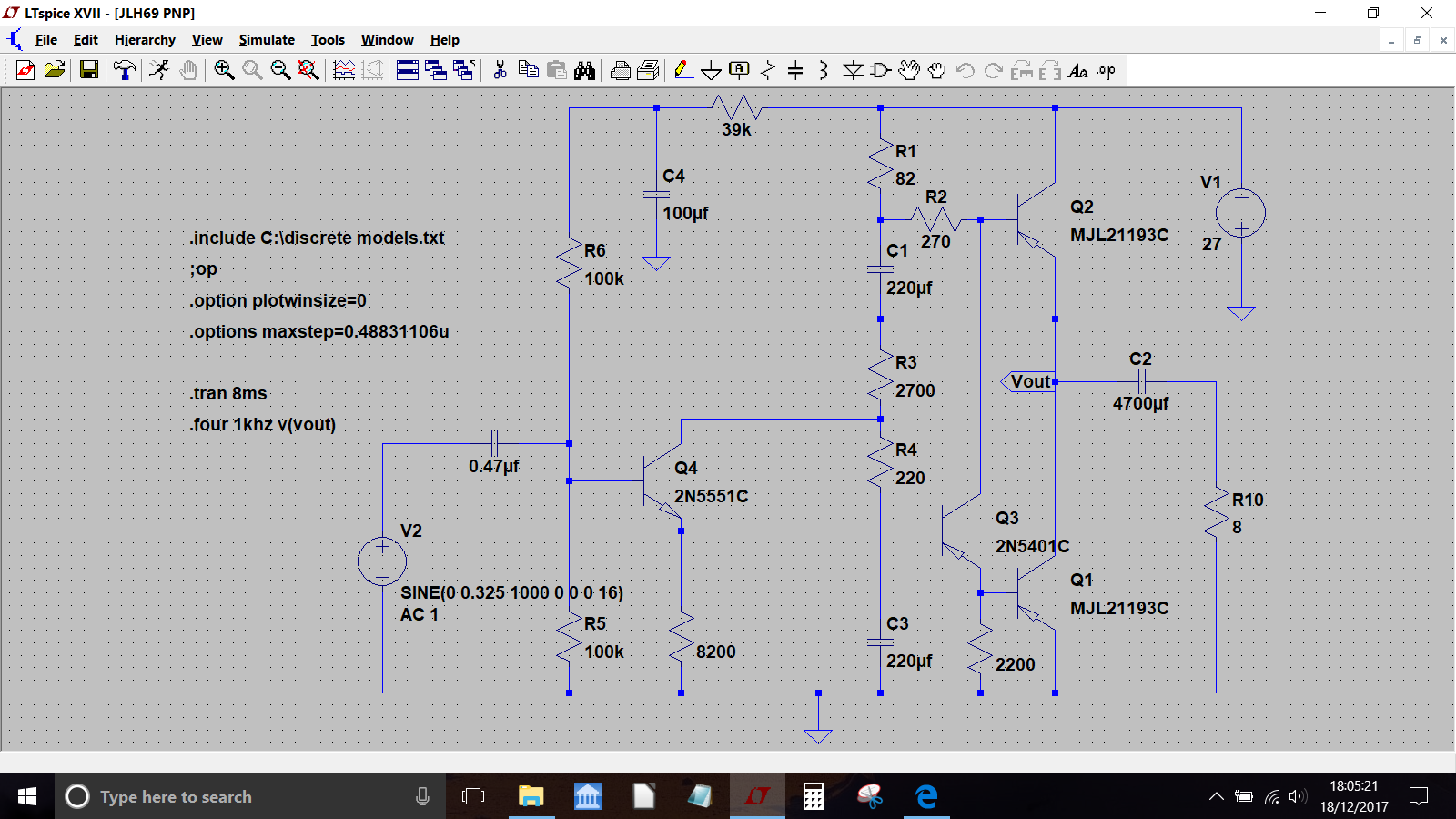1456x819 pixels.
Task: Click the taskbar search box
Action: coord(250,796)
